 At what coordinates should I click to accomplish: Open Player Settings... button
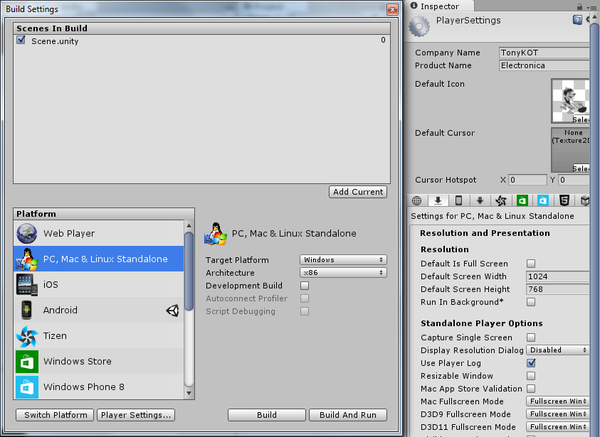pos(136,415)
